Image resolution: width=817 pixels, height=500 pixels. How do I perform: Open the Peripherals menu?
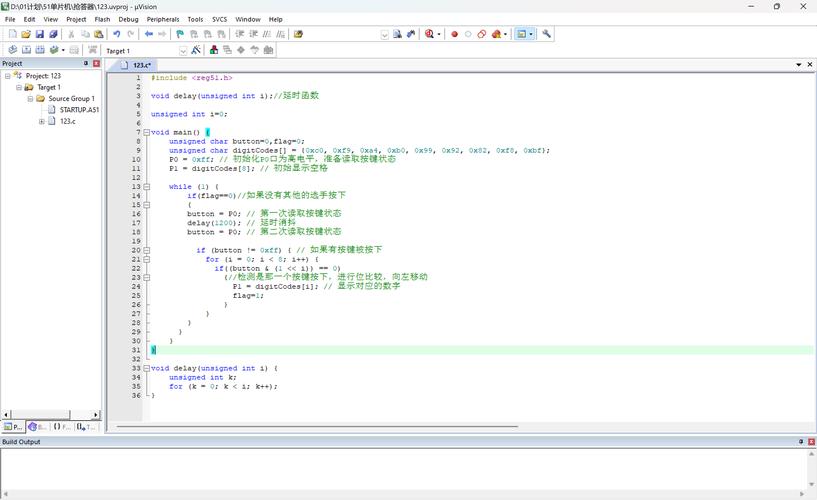coord(162,19)
